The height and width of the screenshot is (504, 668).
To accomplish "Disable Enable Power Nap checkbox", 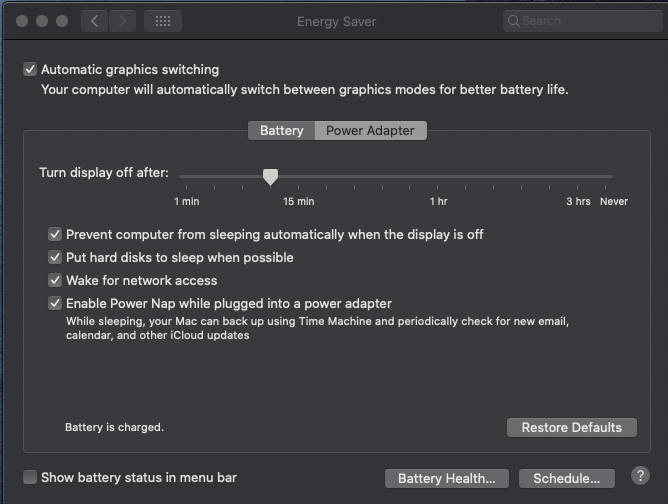I will pos(55,303).
